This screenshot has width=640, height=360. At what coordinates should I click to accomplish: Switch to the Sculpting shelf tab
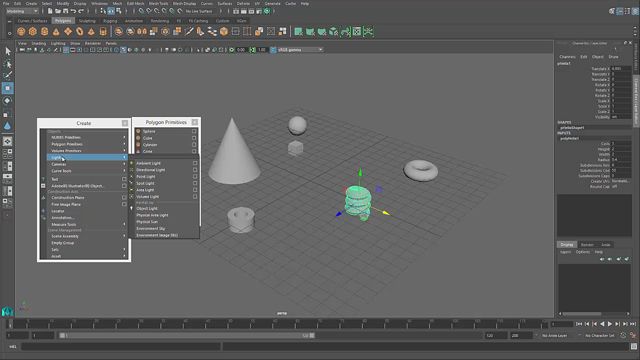(x=87, y=21)
